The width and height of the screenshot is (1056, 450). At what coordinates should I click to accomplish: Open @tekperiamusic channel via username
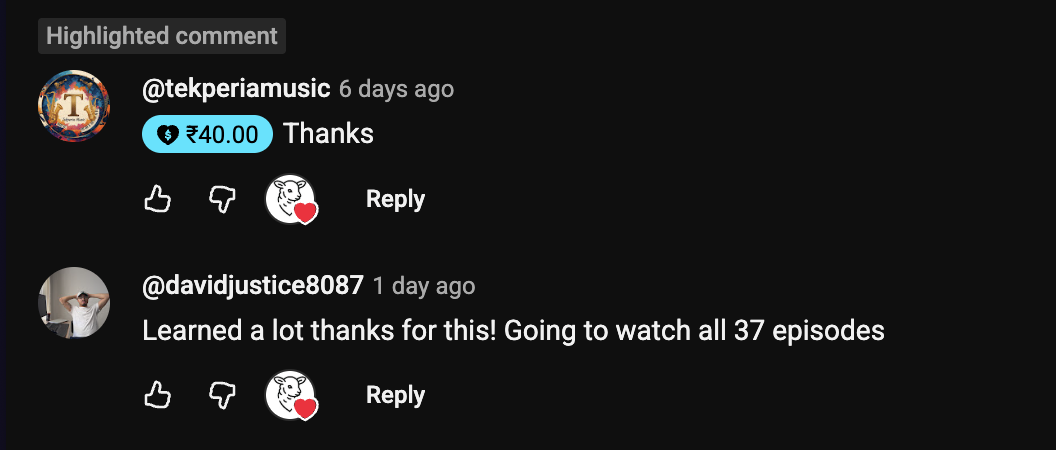pyautogui.click(x=236, y=88)
